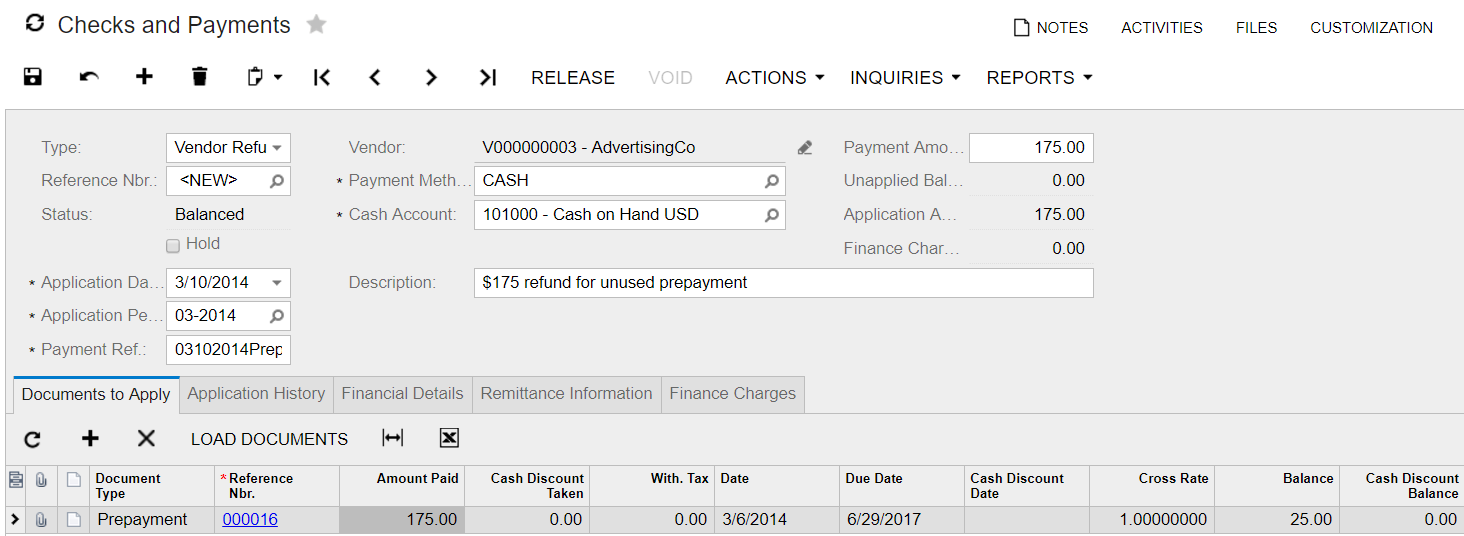This screenshot has width=1464, height=536.
Task: Open the Type dropdown
Action: [278, 148]
